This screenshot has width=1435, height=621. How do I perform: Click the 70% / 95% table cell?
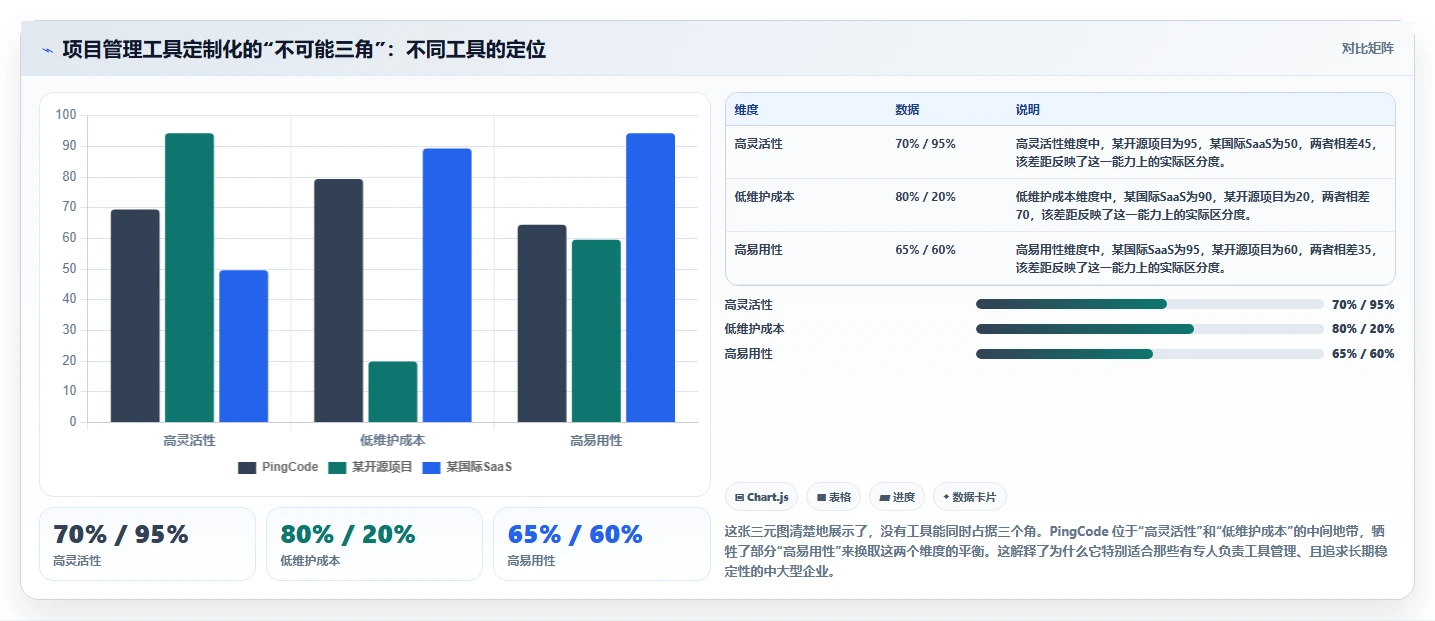[925, 144]
